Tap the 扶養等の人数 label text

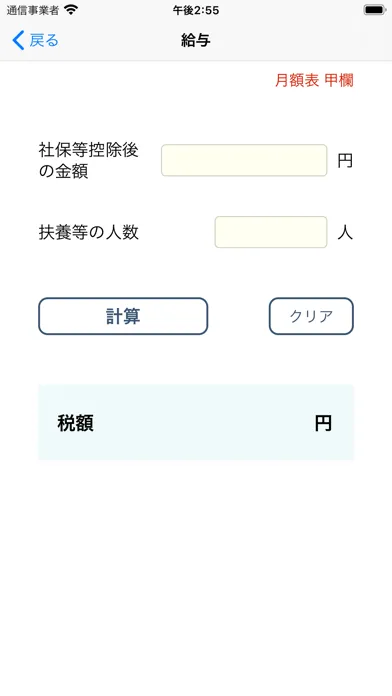point(89,232)
